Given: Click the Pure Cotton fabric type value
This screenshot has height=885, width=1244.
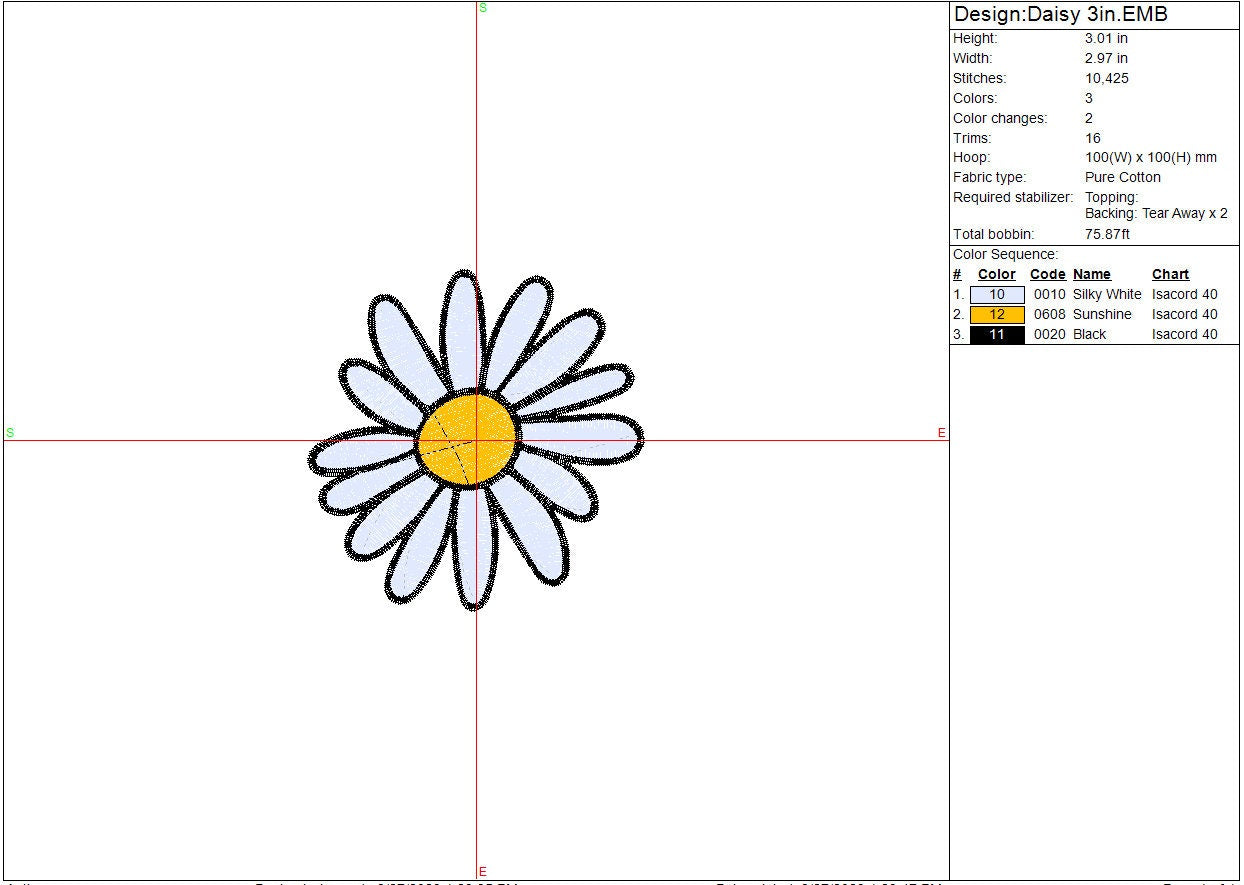Looking at the screenshot, I should [1122, 178].
